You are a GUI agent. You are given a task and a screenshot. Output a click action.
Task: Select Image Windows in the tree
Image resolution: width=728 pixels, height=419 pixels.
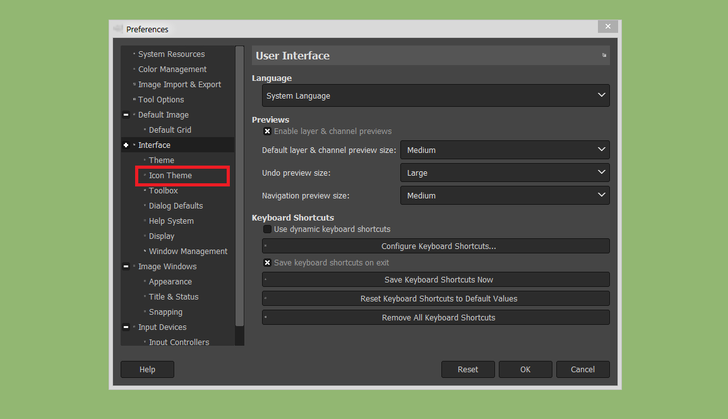click(167, 267)
